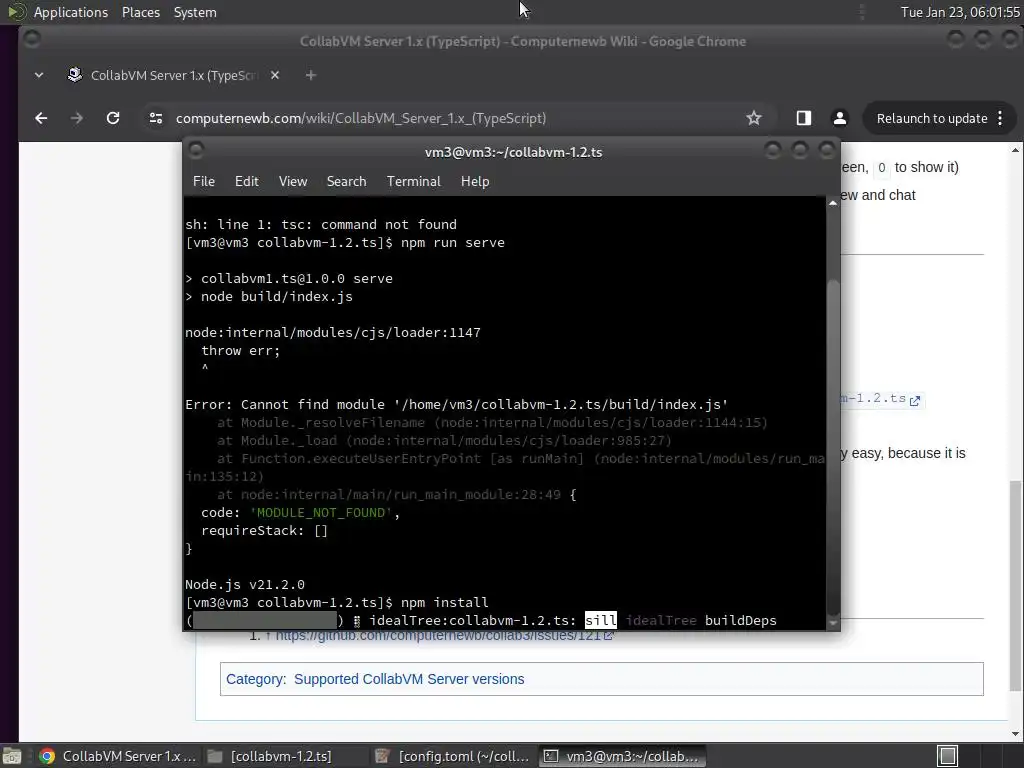Switch to CollabVM Server Chrome taskbar item
The height and width of the screenshot is (768, 1024).
(118, 756)
